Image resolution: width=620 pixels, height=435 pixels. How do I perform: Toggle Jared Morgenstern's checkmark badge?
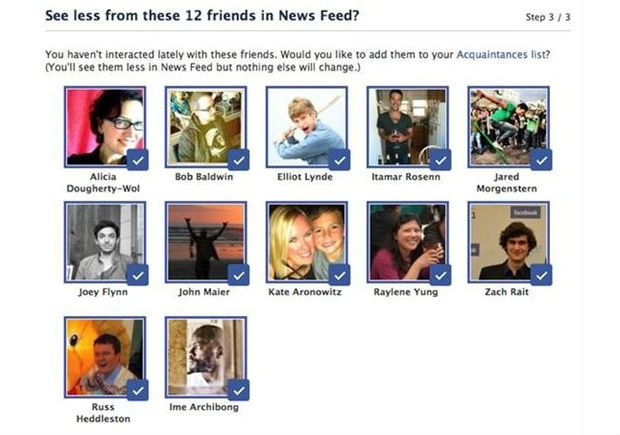coord(541,160)
